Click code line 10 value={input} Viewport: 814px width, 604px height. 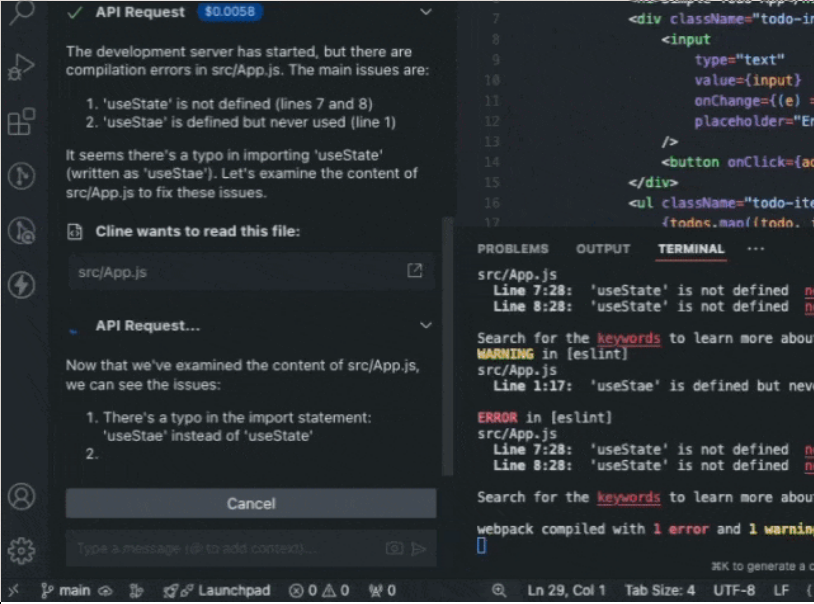click(748, 80)
